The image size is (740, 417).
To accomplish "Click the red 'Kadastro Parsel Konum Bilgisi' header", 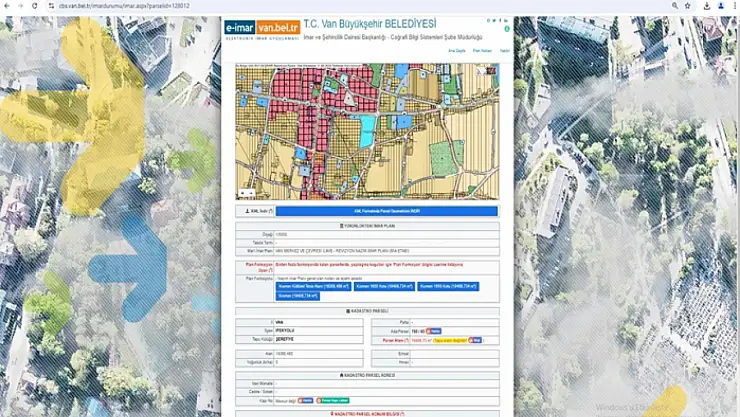I will [367, 413].
